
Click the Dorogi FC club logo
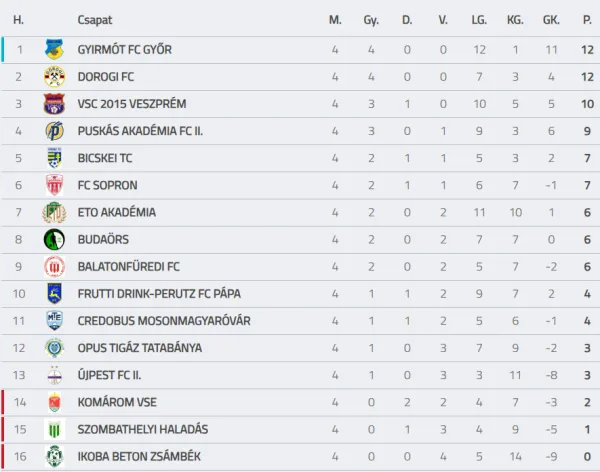(x=53, y=76)
